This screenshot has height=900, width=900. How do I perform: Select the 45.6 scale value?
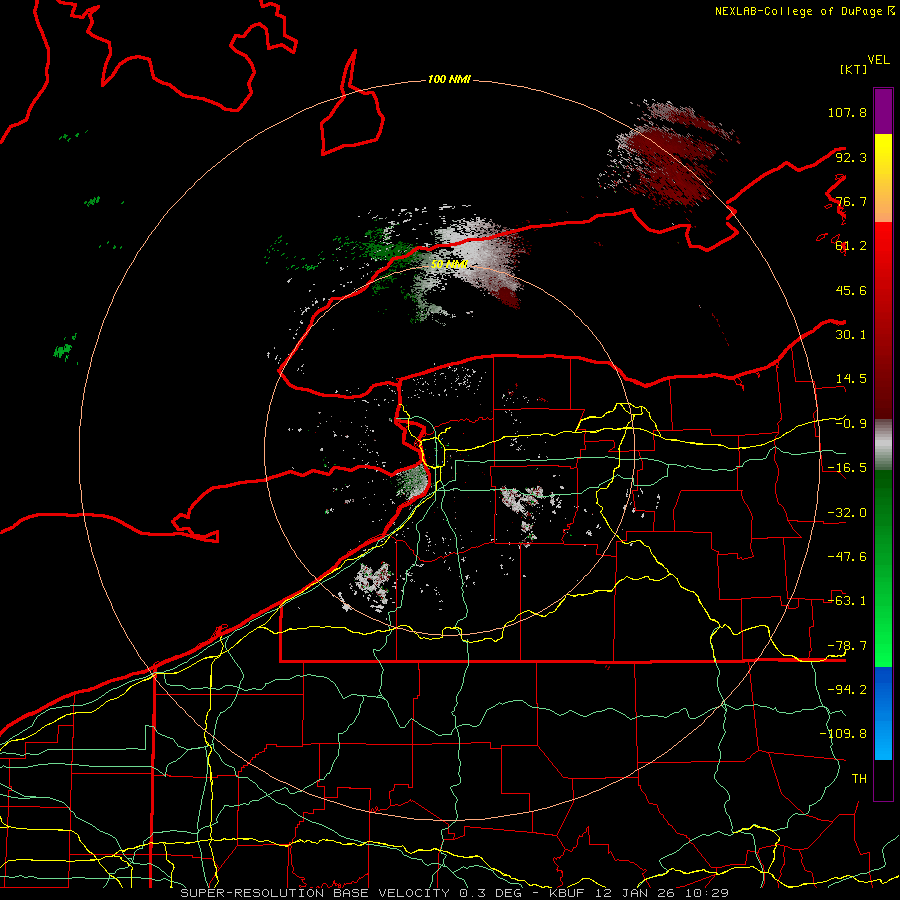(x=851, y=290)
